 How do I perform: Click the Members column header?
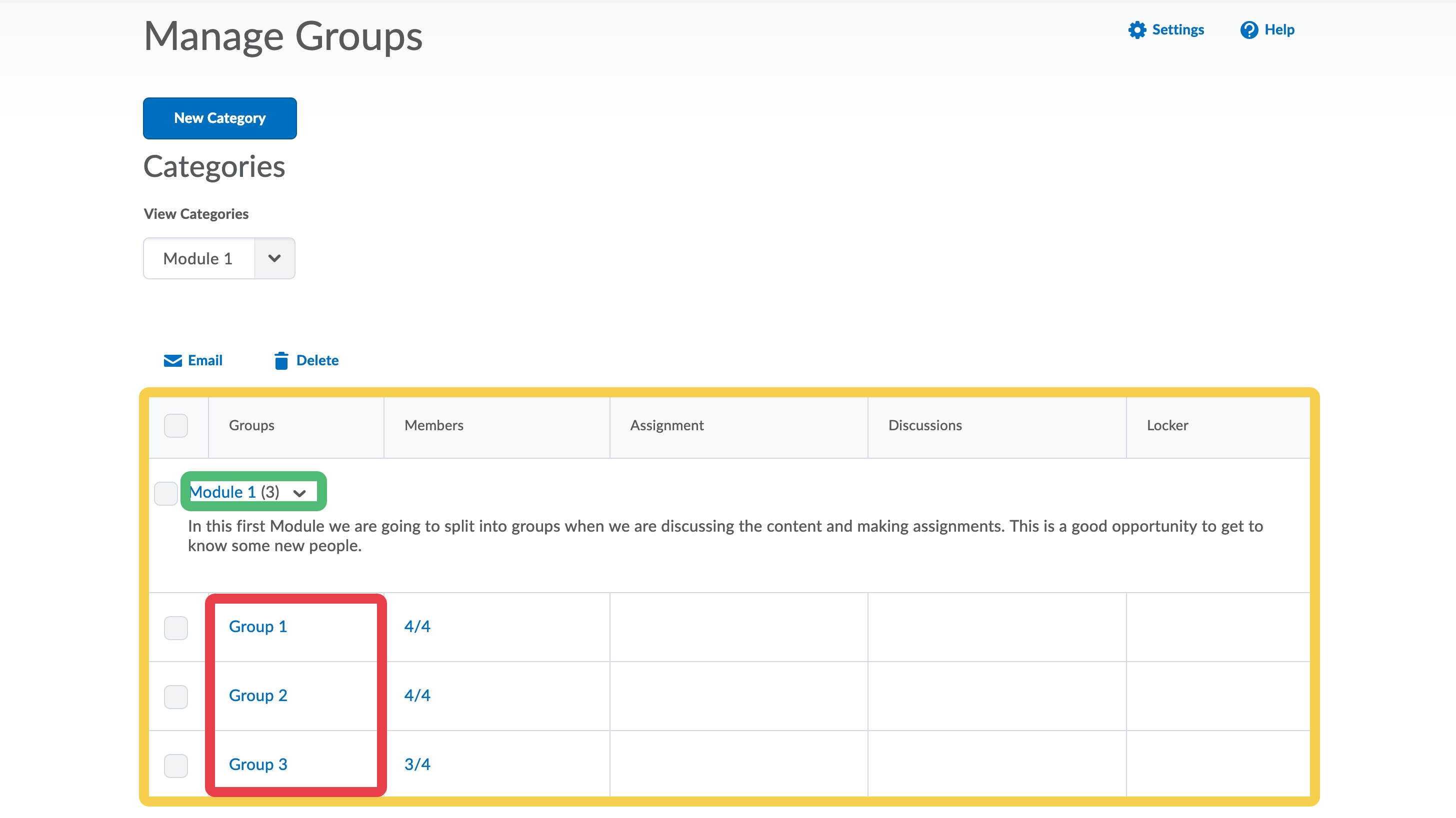click(x=433, y=425)
